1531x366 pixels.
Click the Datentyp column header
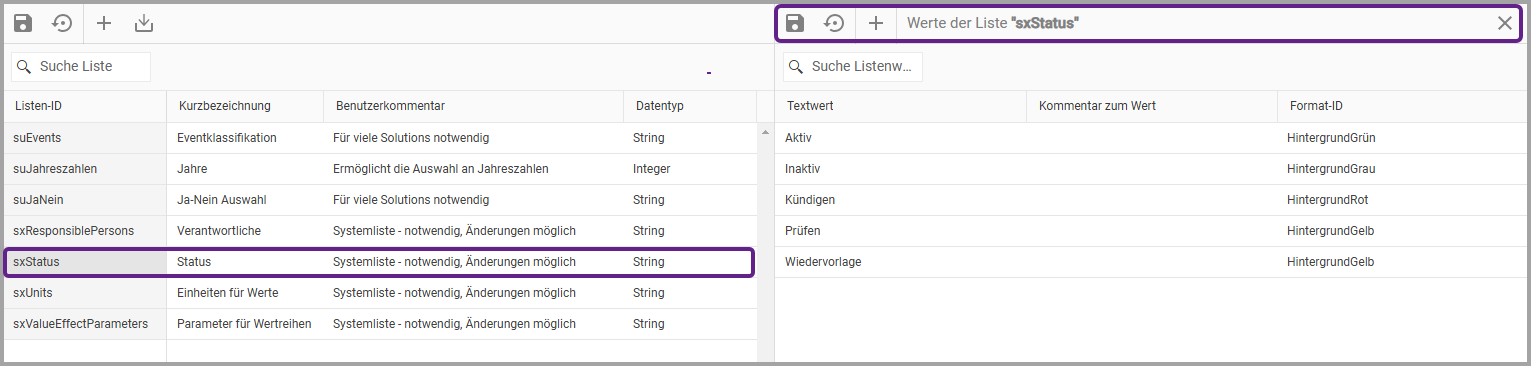coord(690,106)
